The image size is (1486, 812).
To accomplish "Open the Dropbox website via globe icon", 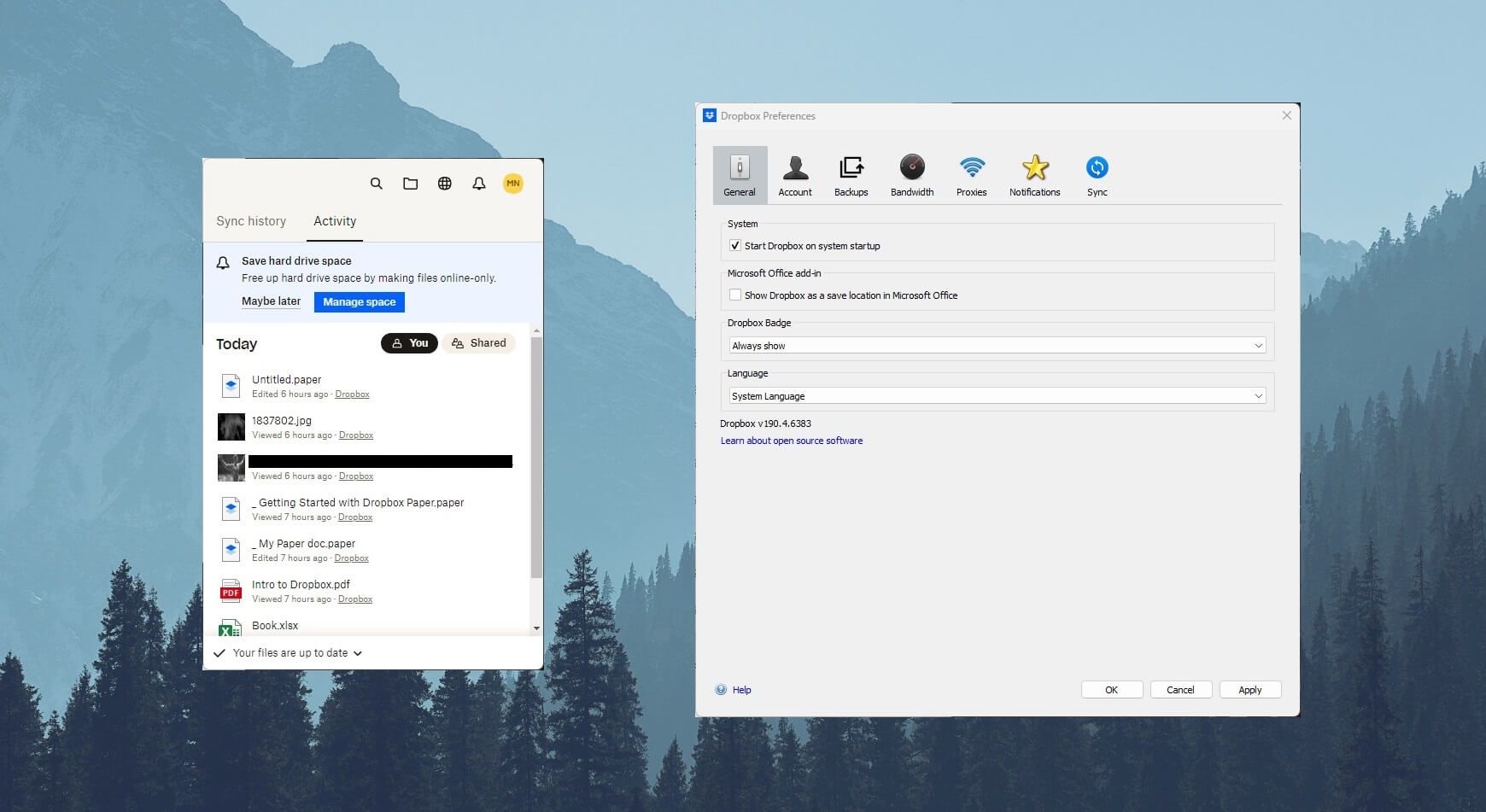I will coord(445,184).
